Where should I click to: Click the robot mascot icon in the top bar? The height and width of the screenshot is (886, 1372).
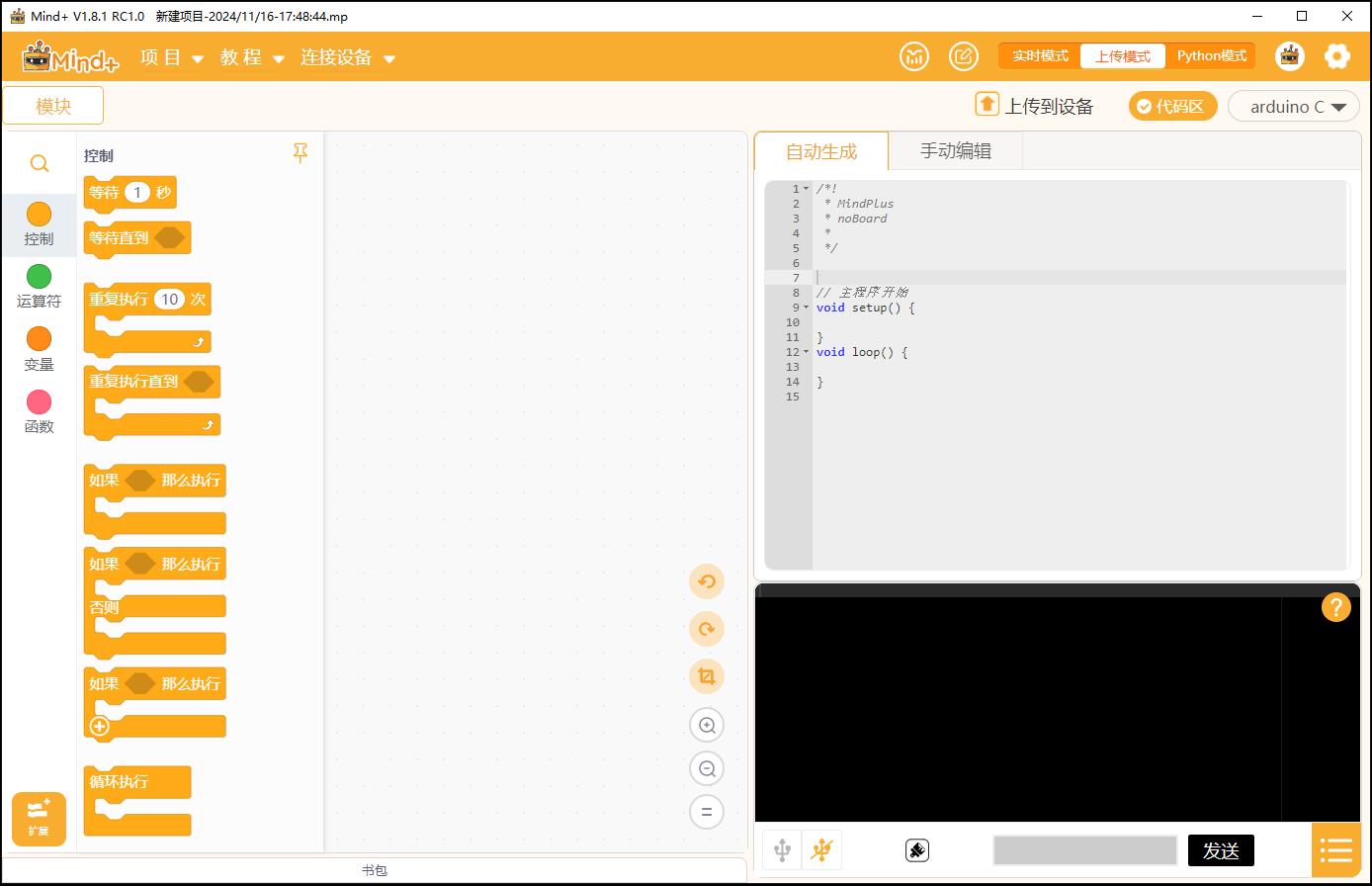coord(1290,56)
